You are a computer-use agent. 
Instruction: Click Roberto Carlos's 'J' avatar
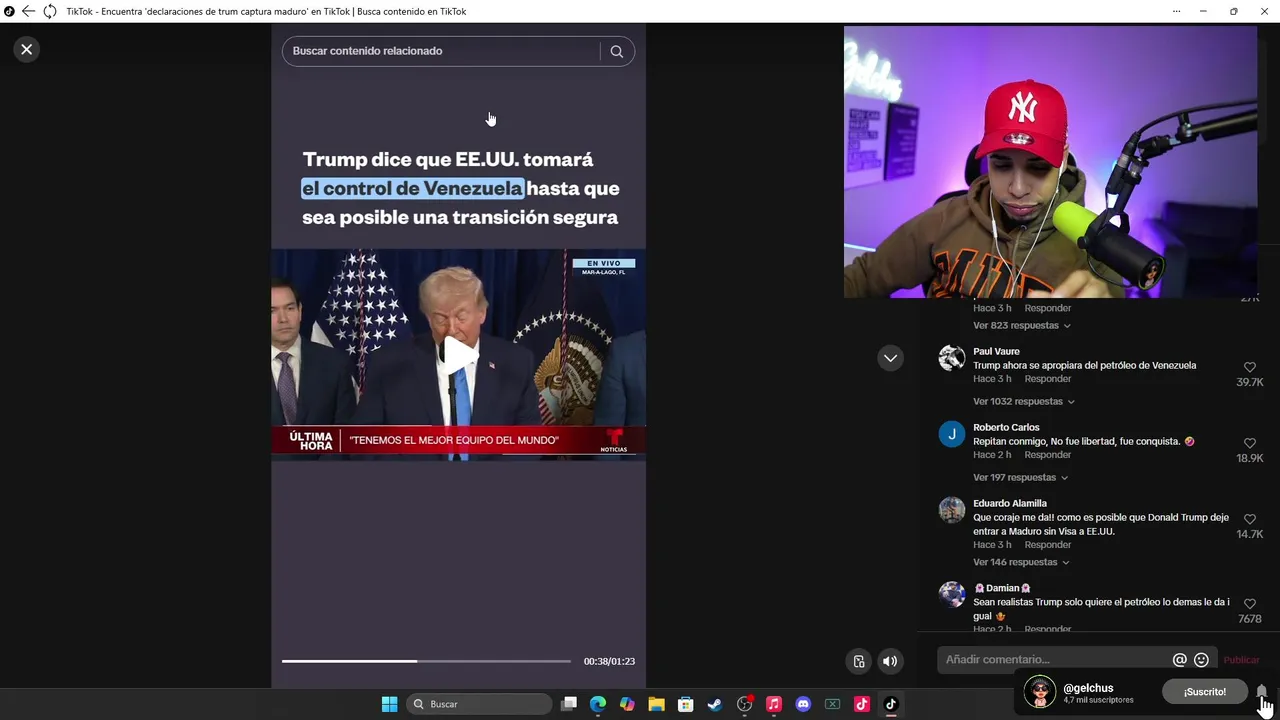(952, 434)
